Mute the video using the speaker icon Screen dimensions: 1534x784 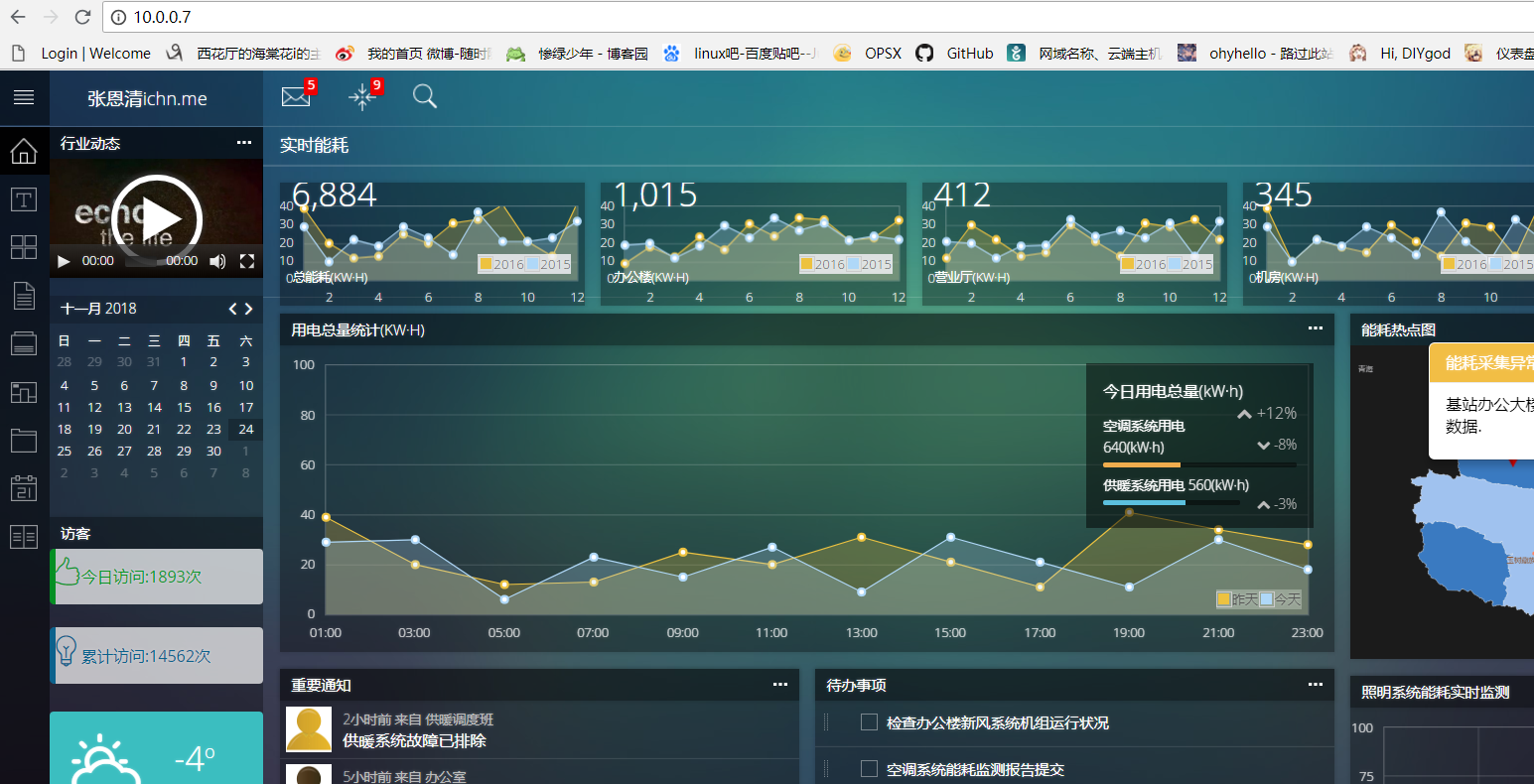pyautogui.click(x=216, y=261)
